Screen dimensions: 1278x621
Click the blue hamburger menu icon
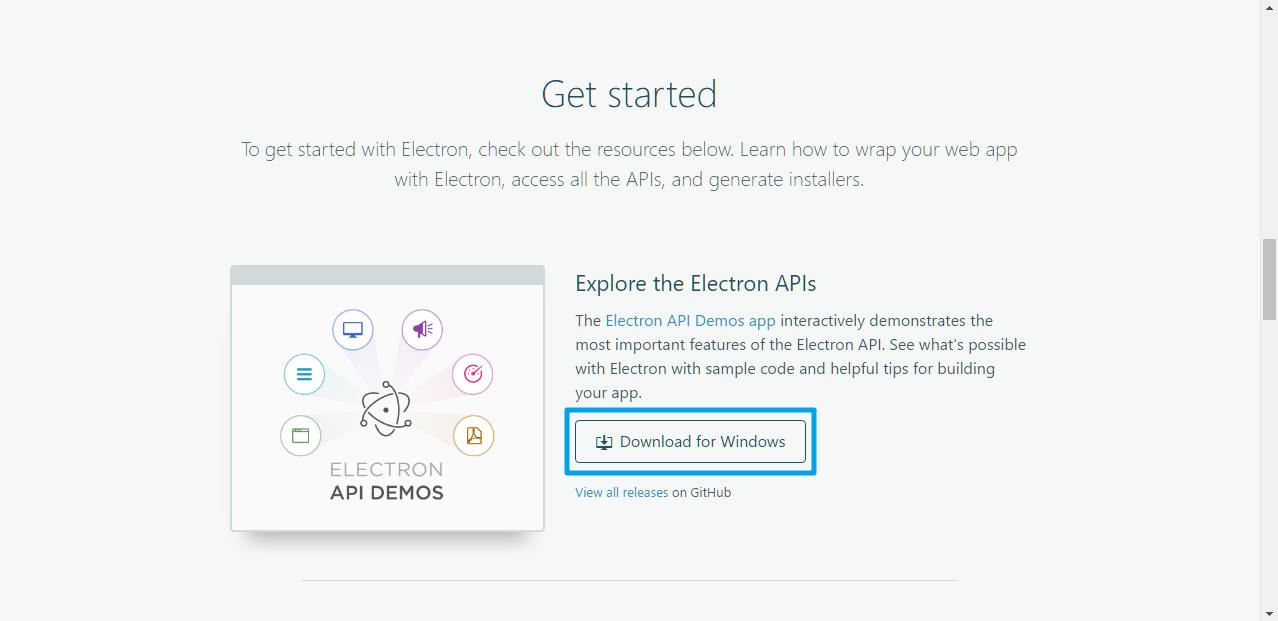(x=303, y=374)
